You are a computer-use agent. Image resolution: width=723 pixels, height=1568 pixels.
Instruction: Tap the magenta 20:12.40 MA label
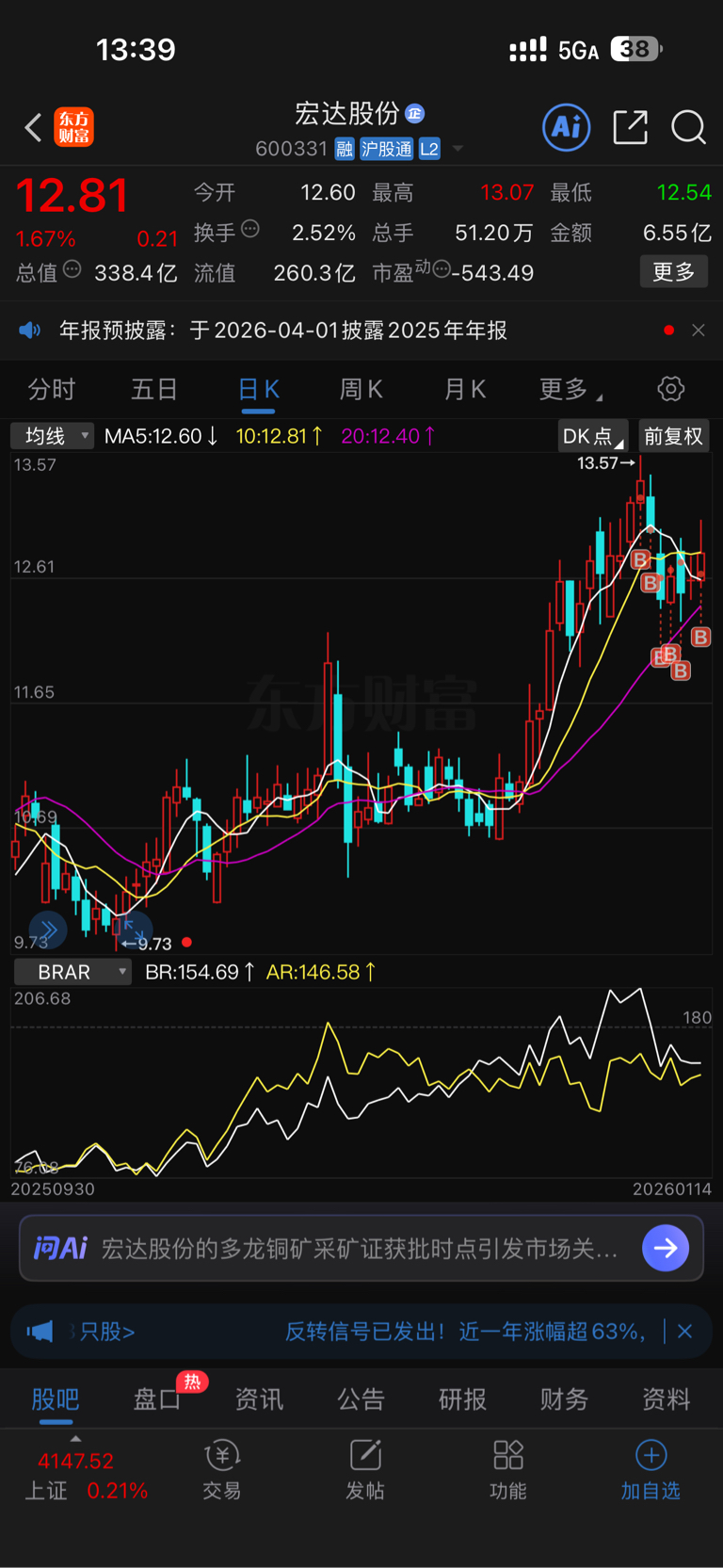tap(388, 436)
